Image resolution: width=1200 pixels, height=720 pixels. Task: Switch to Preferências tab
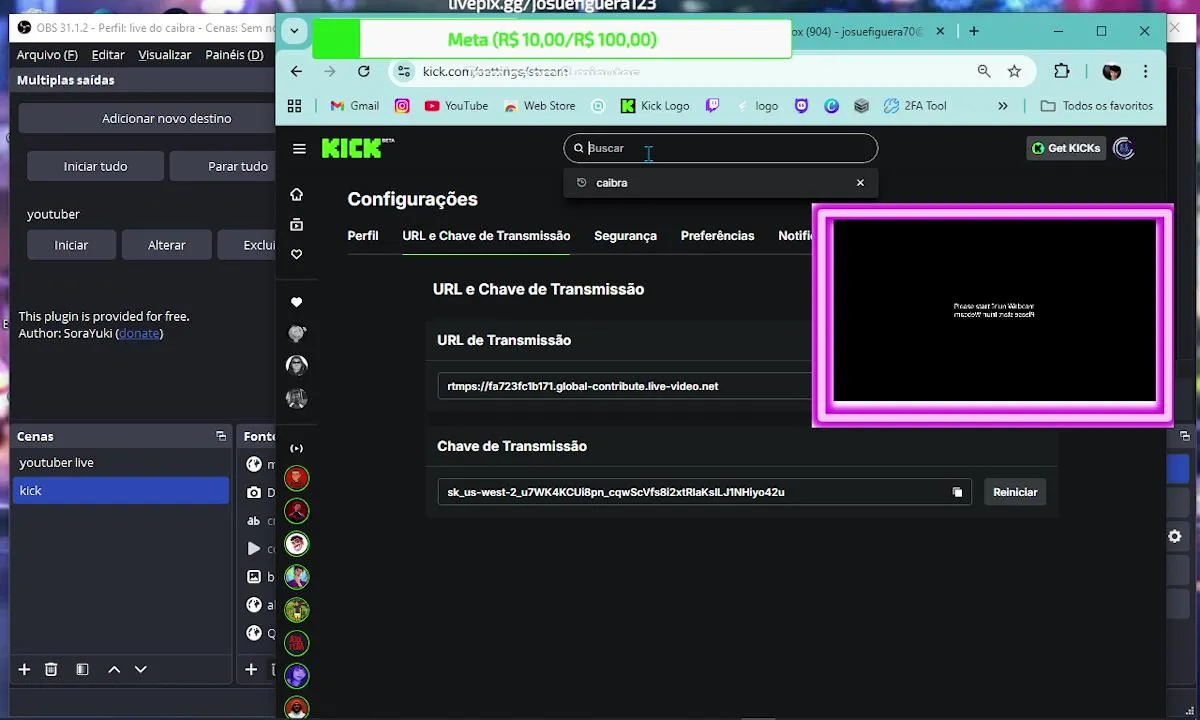pos(717,236)
